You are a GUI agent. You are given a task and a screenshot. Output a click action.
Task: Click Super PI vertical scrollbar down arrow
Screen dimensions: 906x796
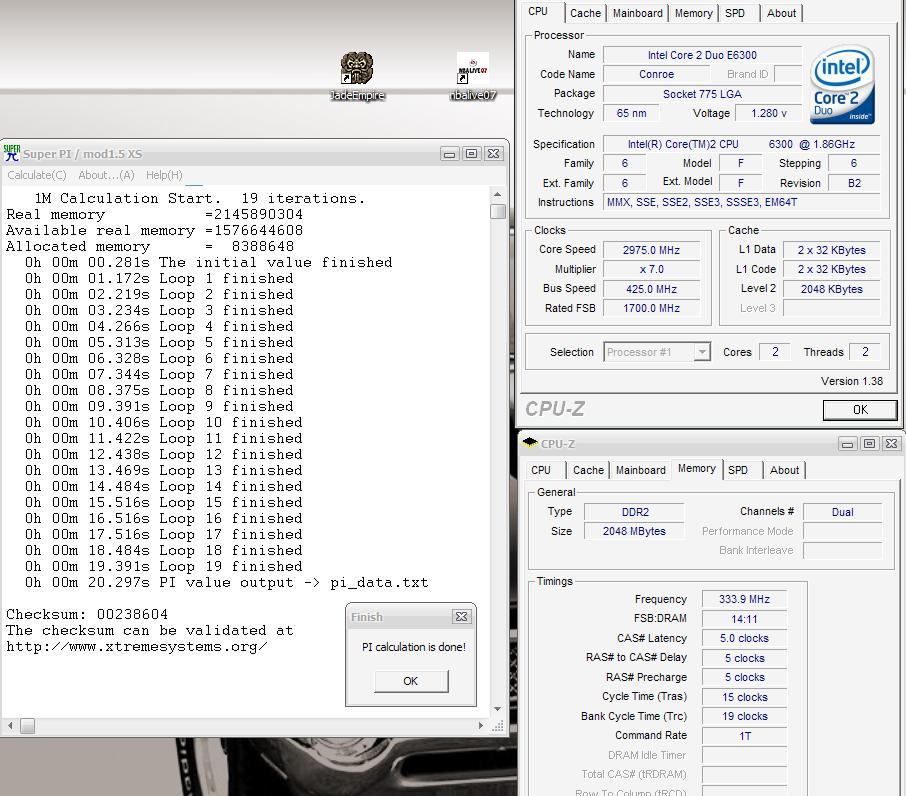click(497, 709)
